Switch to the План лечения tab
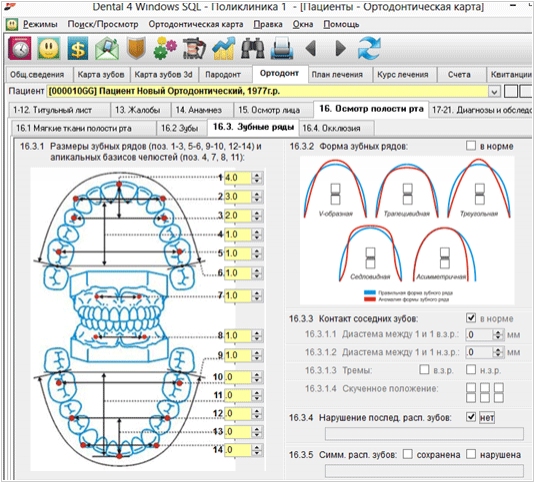The image size is (534, 482). pos(337,75)
